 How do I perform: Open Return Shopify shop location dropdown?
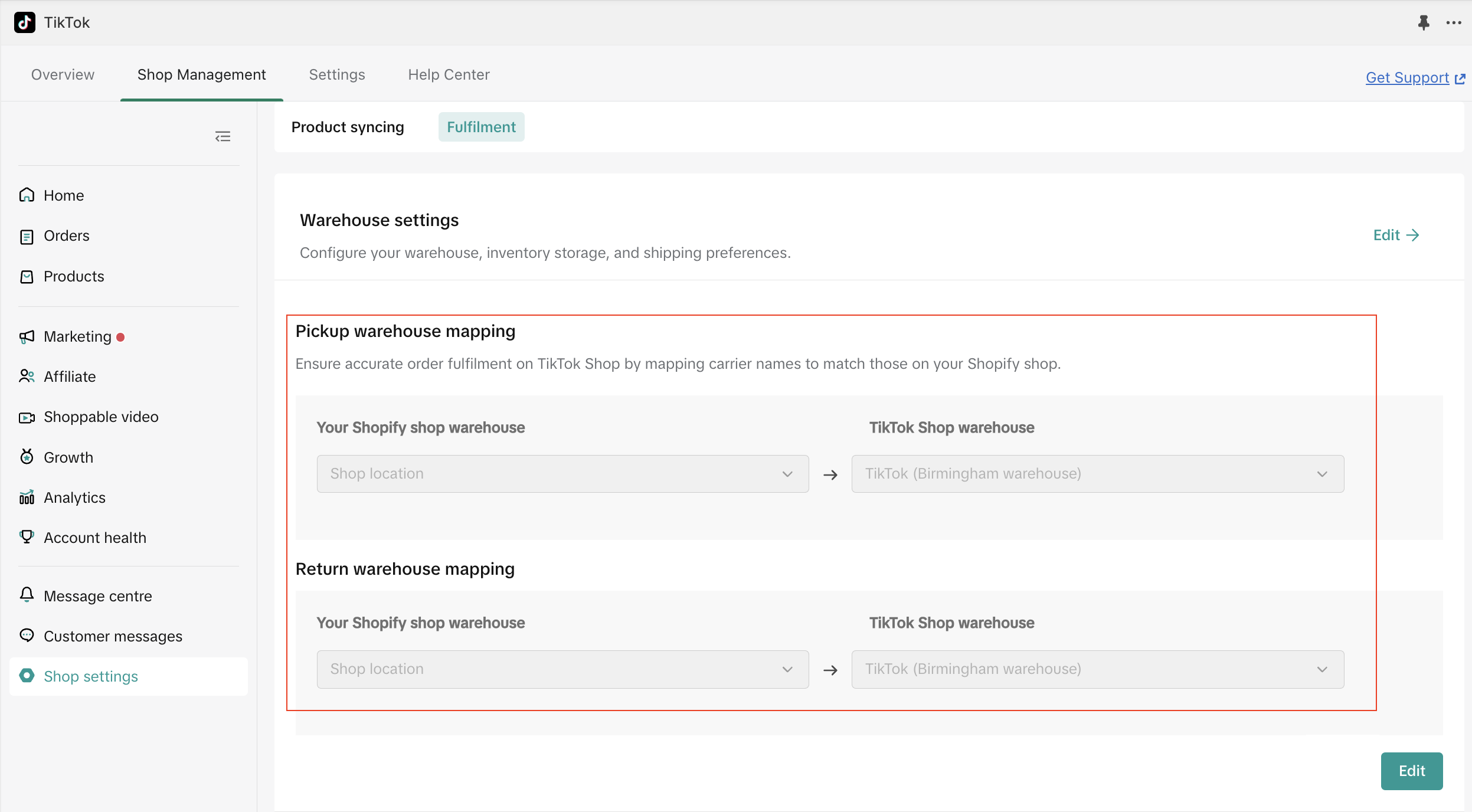(x=562, y=669)
